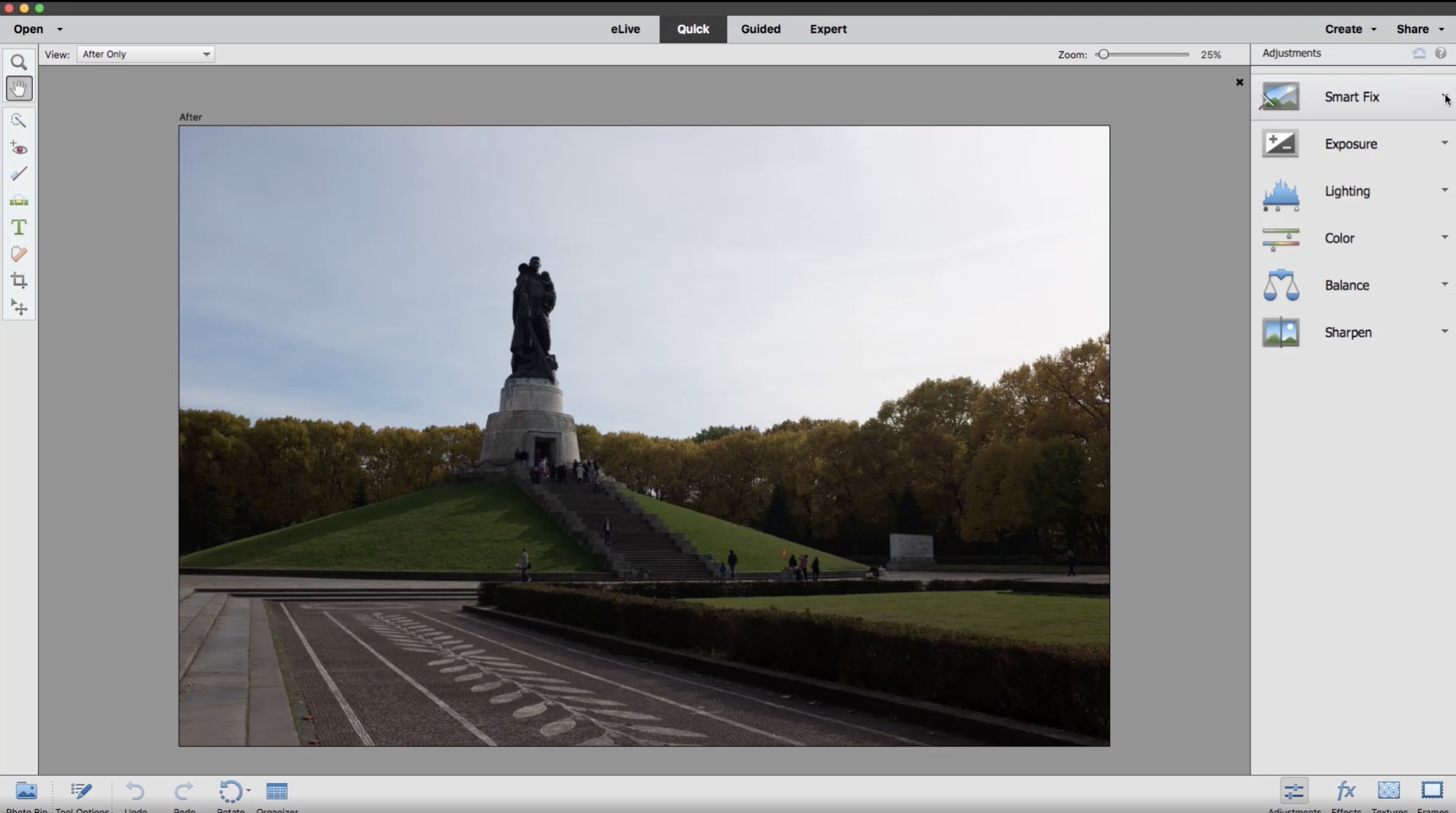Select the Zoom magnifier tool
The width and height of the screenshot is (1456, 813).
pos(19,62)
